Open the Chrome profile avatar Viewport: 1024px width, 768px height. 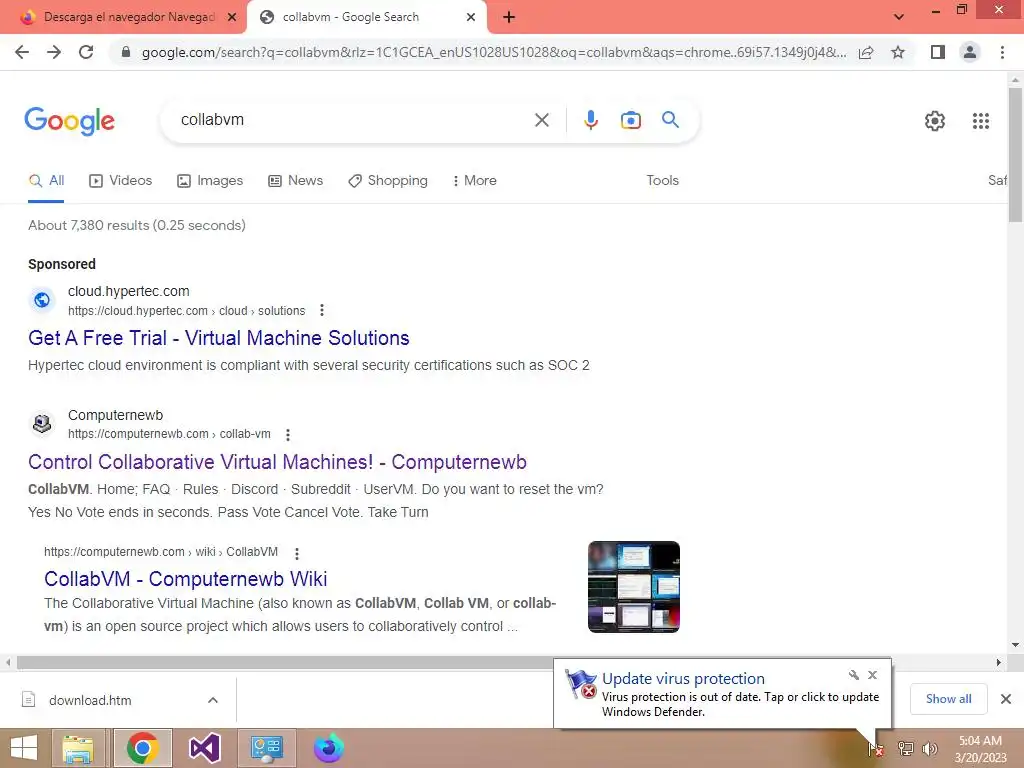click(970, 52)
